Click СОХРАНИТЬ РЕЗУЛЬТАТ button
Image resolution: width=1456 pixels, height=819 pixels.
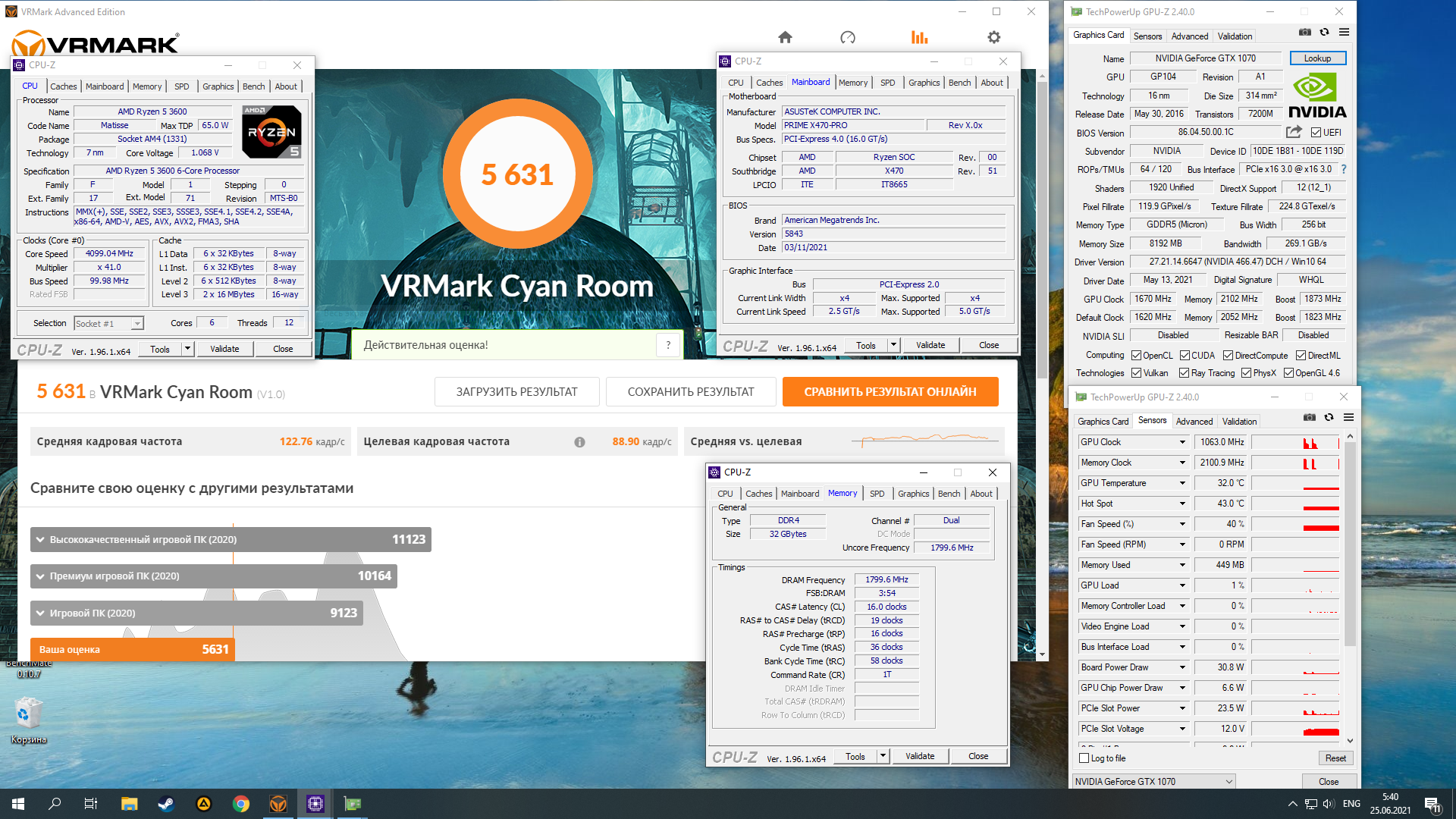pyautogui.click(x=691, y=392)
